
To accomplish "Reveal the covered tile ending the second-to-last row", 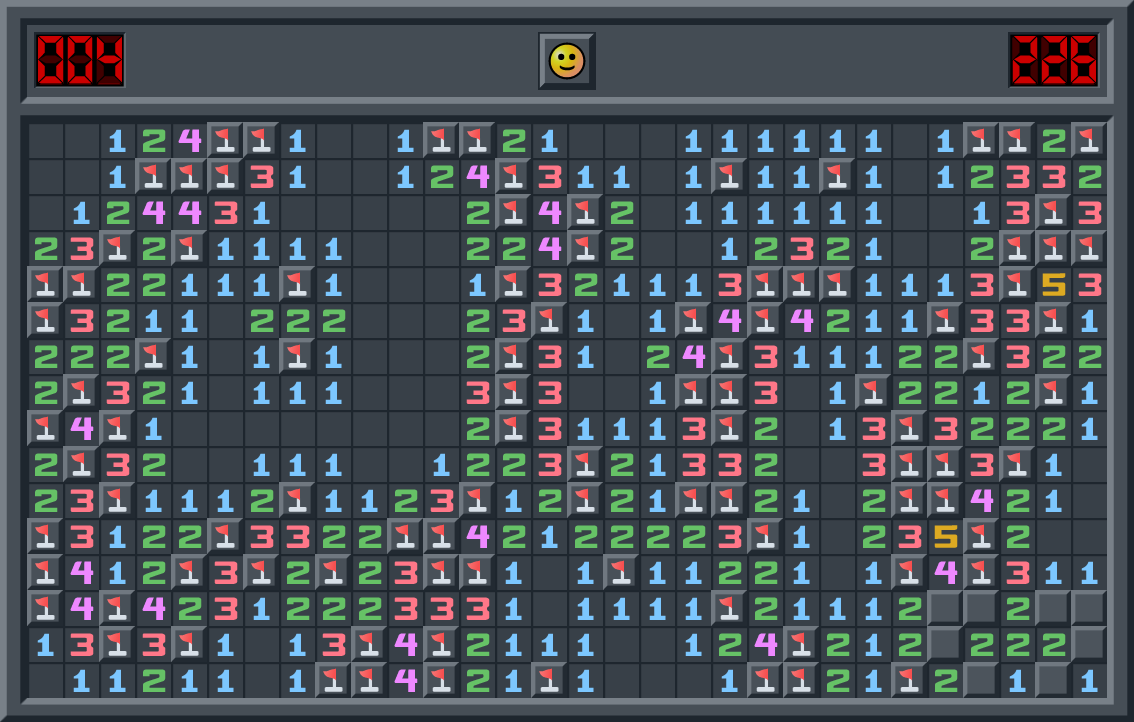I will pos(1089,645).
